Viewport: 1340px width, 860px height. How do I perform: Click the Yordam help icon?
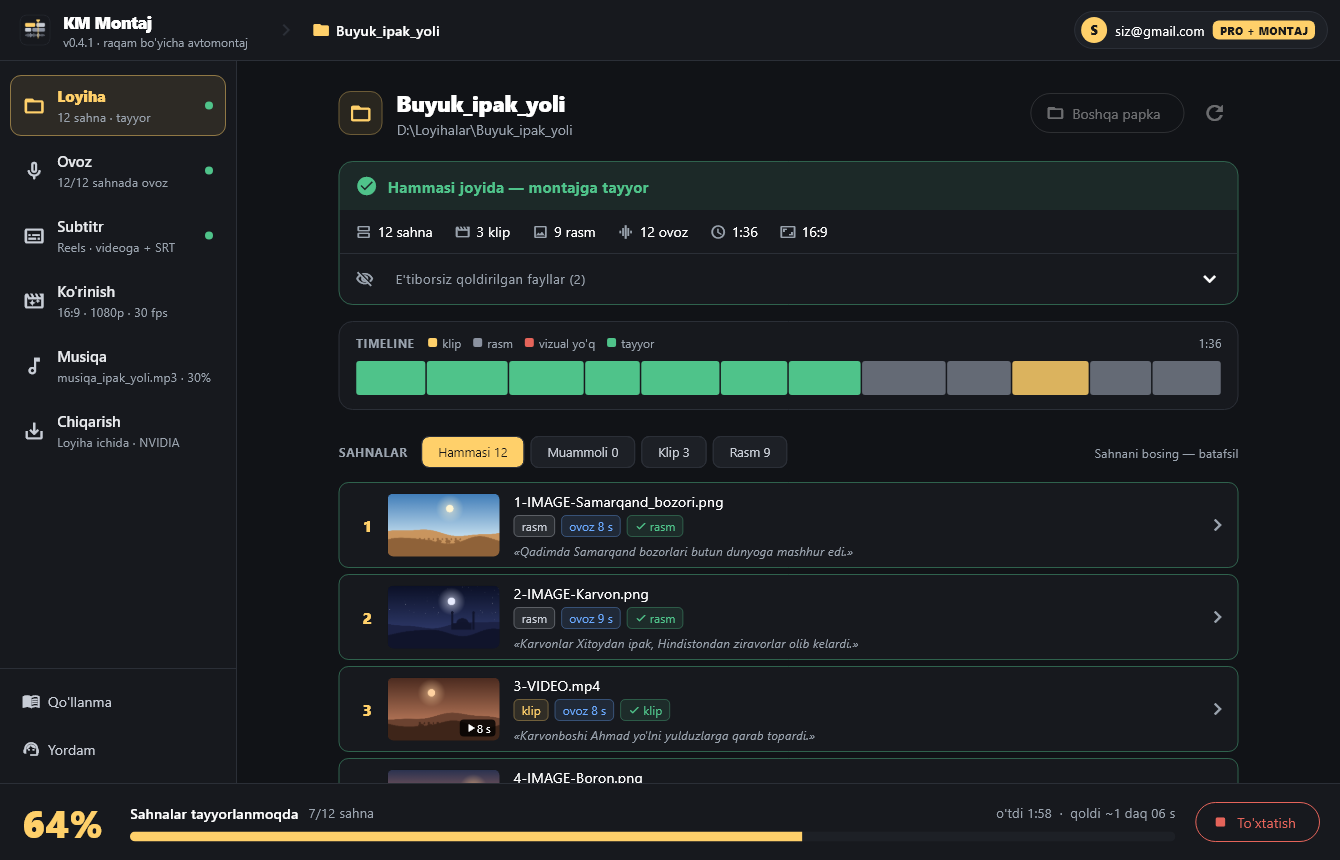pyautogui.click(x=31, y=750)
